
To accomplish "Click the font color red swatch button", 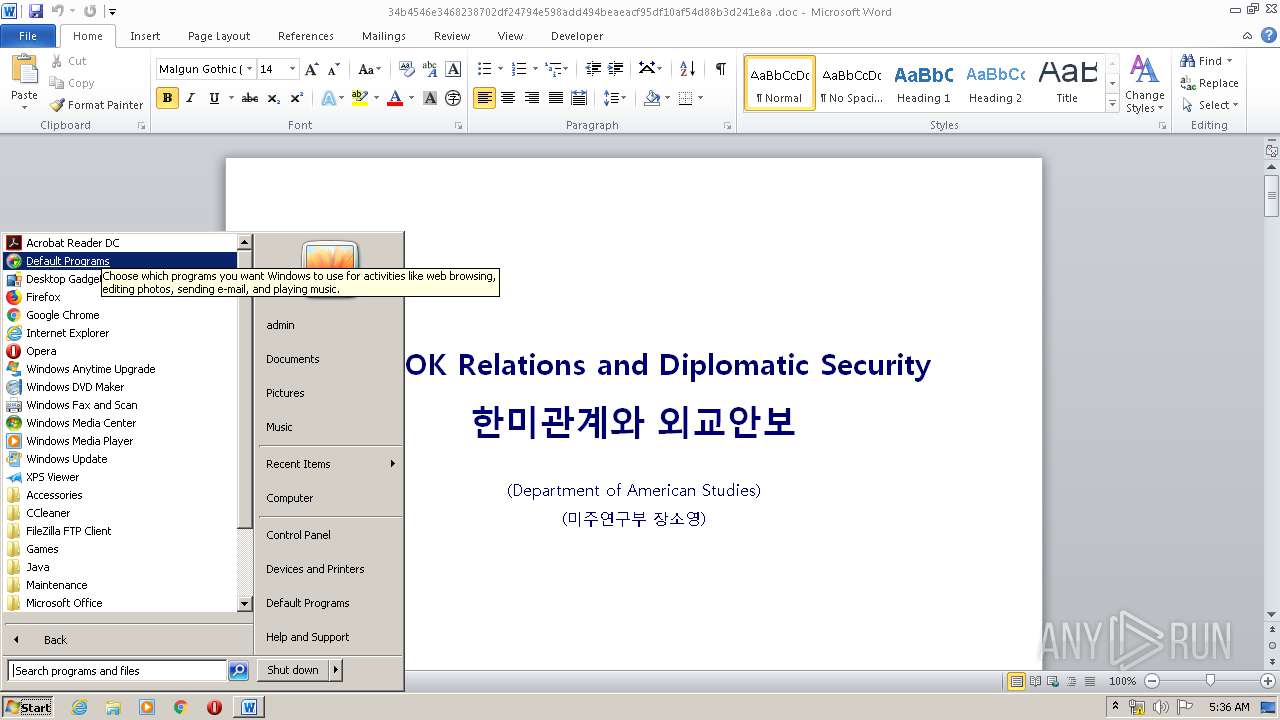I will tap(395, 98).
